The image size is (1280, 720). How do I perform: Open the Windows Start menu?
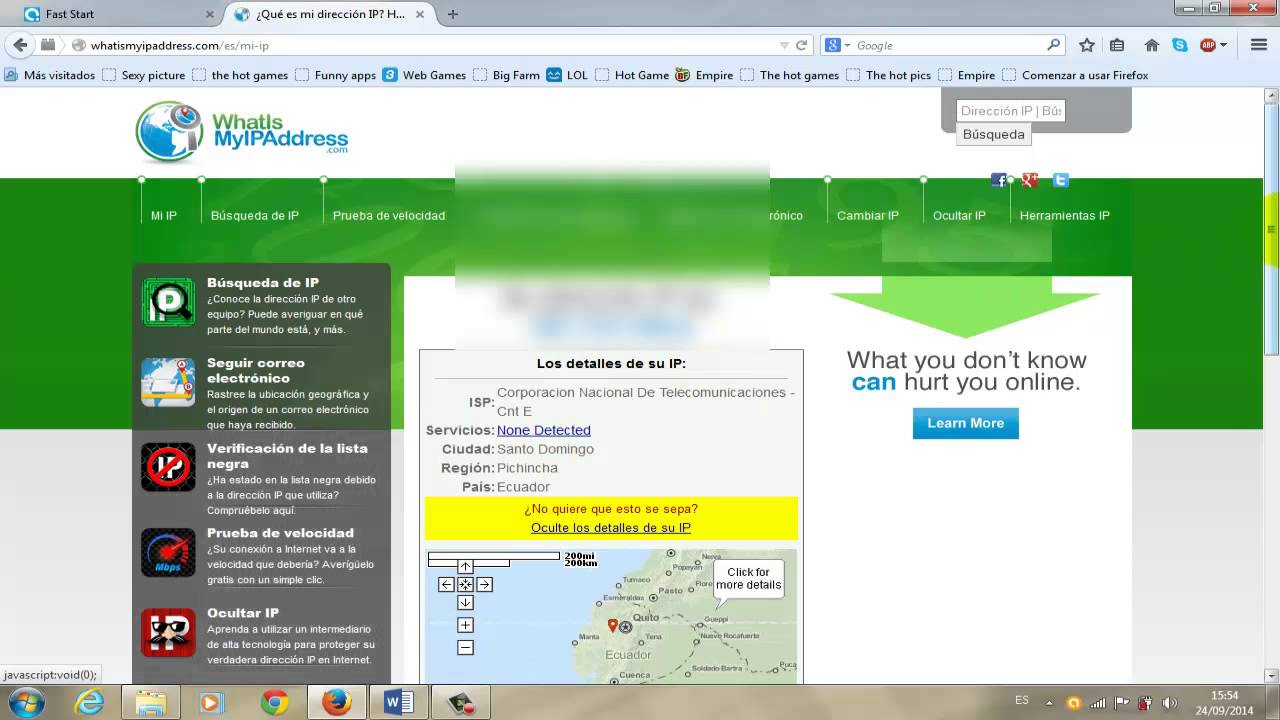[x=25, y=703]
